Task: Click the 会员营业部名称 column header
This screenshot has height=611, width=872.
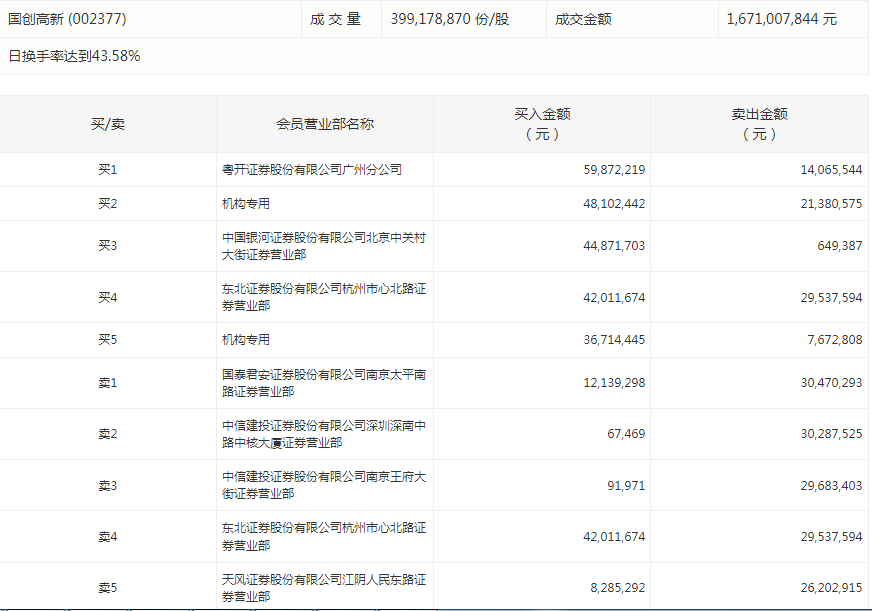Action: tap(325, 124)
